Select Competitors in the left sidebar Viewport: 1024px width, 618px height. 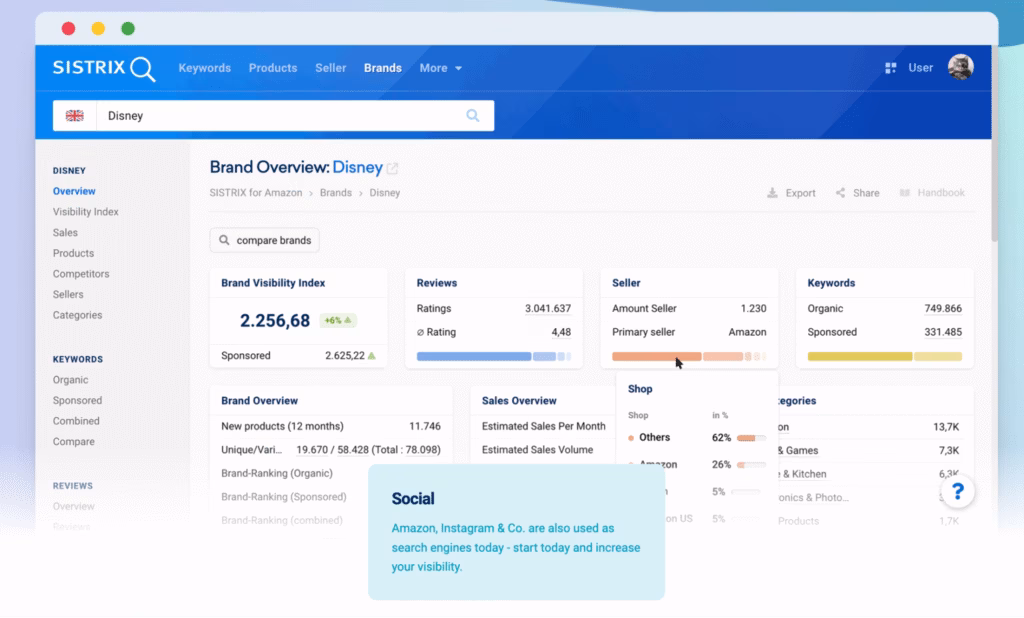(x=81, y=274)
